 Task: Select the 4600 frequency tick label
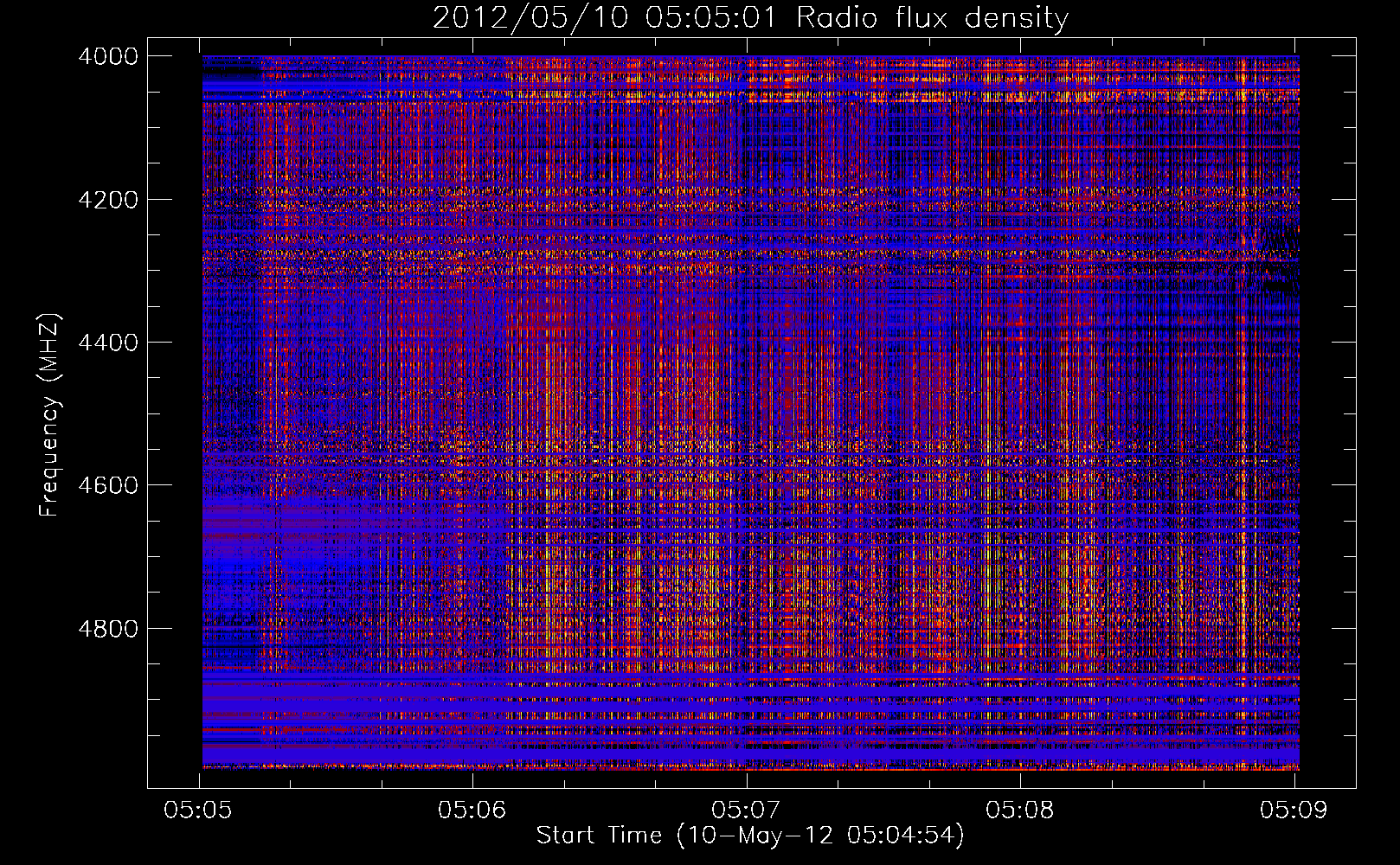(x=108, y=485)
